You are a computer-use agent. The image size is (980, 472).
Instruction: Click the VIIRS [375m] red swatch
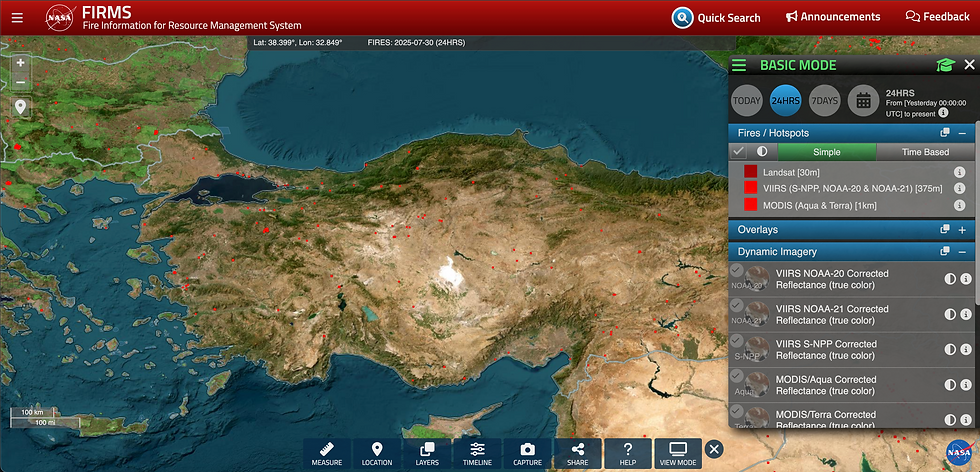(751, 188)
